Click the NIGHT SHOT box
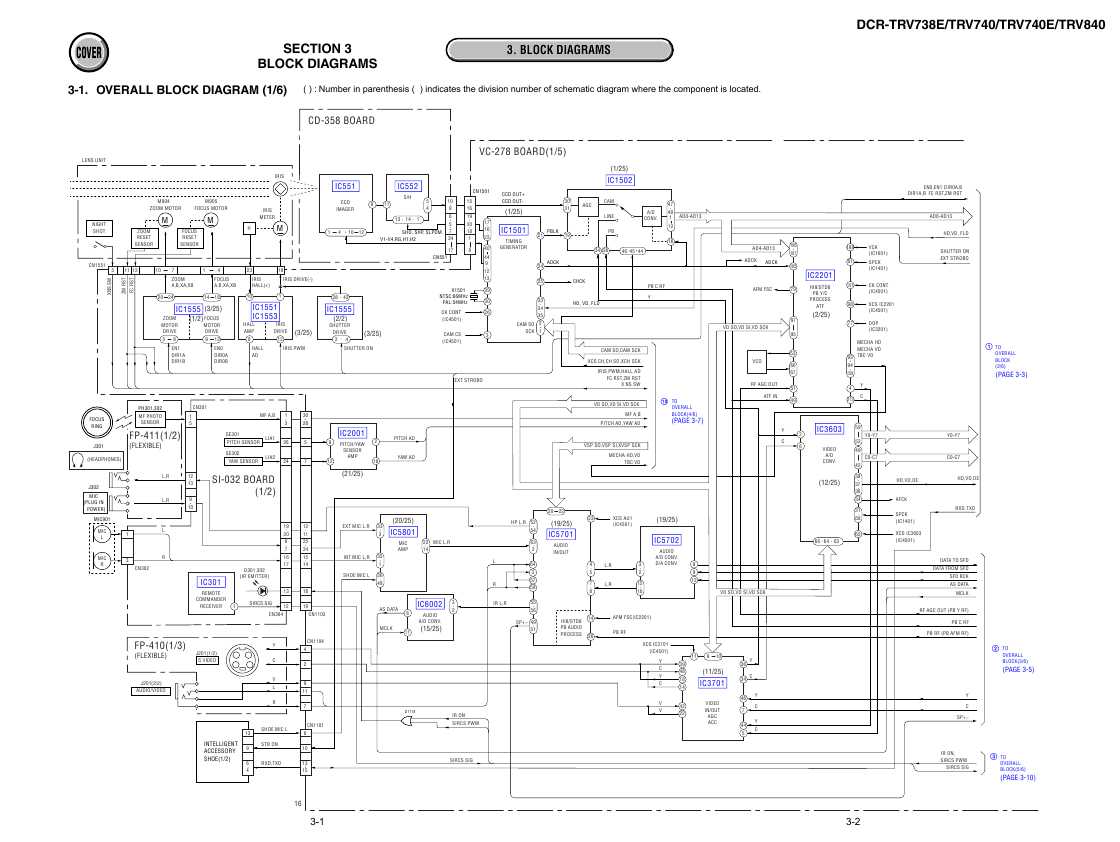 coord(99,228)
